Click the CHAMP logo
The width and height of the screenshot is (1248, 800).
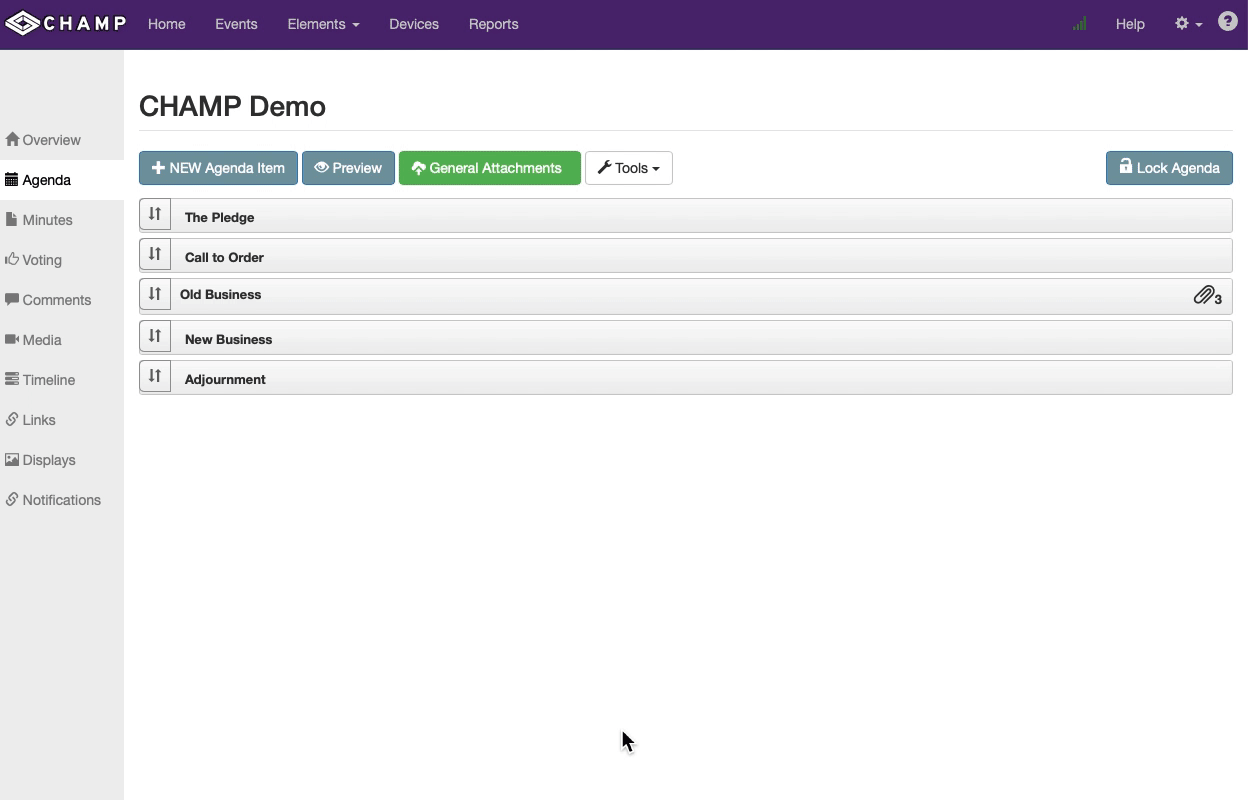66,23
